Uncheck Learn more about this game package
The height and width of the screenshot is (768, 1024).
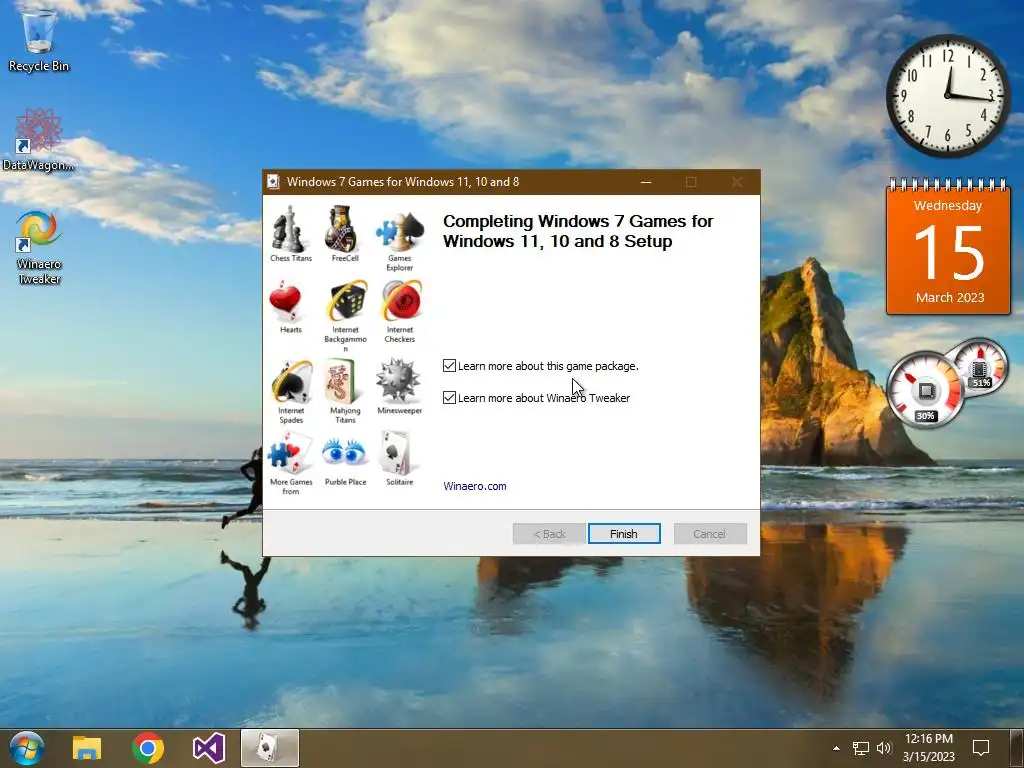[449, 366]
